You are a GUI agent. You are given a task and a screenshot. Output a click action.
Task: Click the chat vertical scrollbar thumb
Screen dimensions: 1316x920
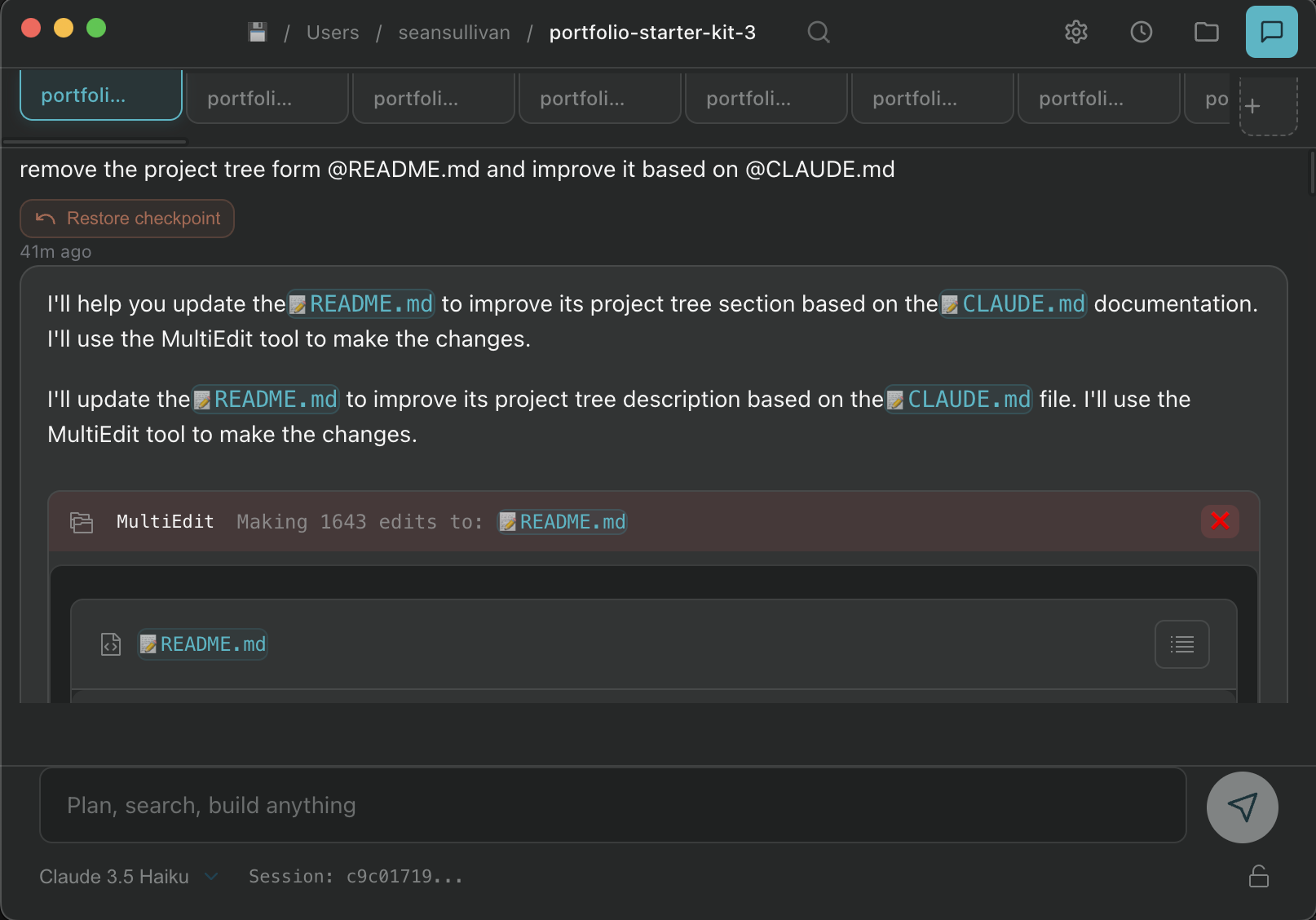pyautogui.click(x=1311, y=173)
